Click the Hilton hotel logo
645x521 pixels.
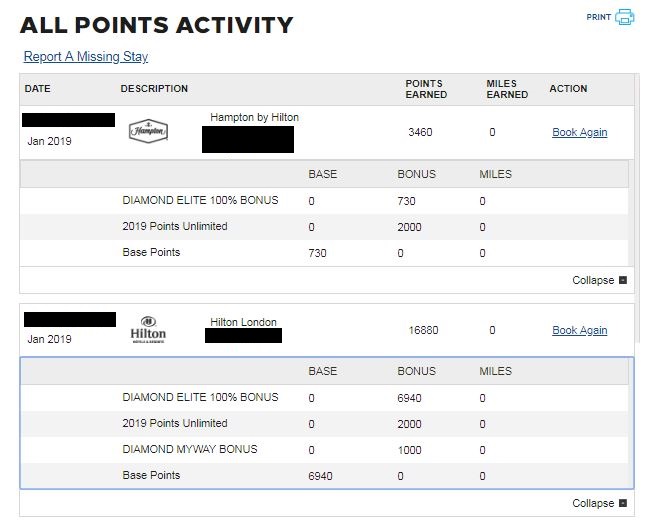(x=148, y=330)
